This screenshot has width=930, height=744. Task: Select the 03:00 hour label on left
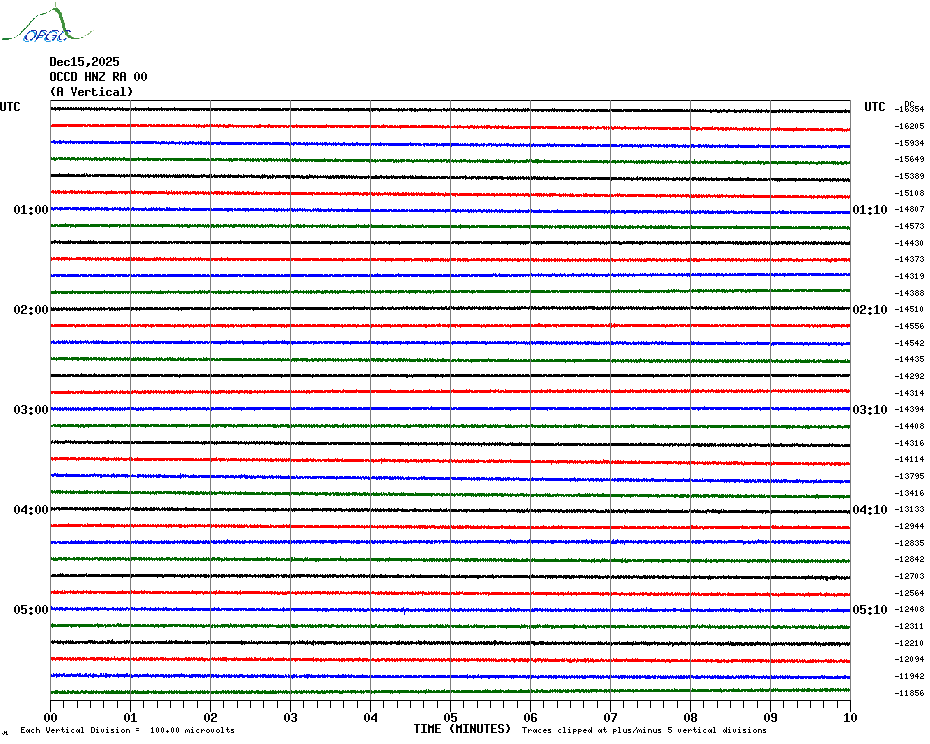pyautogui.click(x=30, y=410)
